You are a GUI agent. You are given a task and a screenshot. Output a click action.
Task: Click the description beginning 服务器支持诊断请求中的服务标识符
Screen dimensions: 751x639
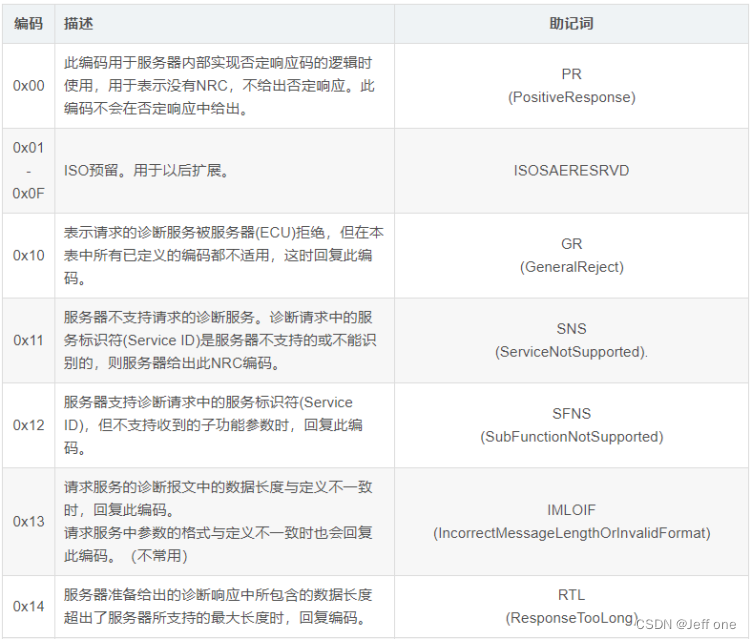(224, 425)
